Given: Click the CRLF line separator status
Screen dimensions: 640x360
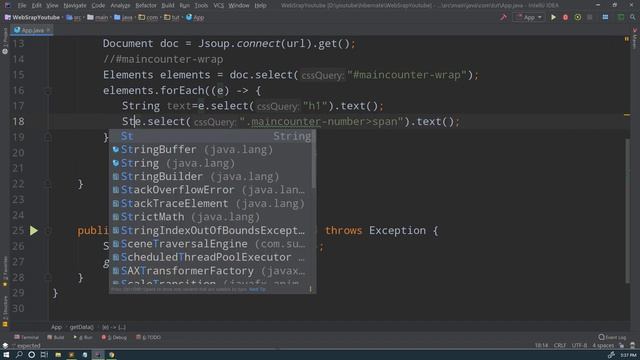Looking at the screenshot, I should (x=560, y=345).
